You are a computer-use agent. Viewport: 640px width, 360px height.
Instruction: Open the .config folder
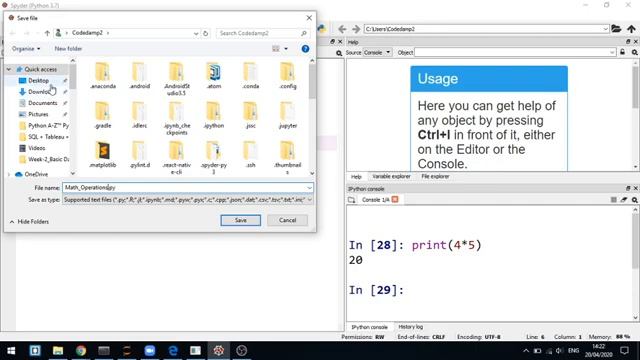pos(288,76)
